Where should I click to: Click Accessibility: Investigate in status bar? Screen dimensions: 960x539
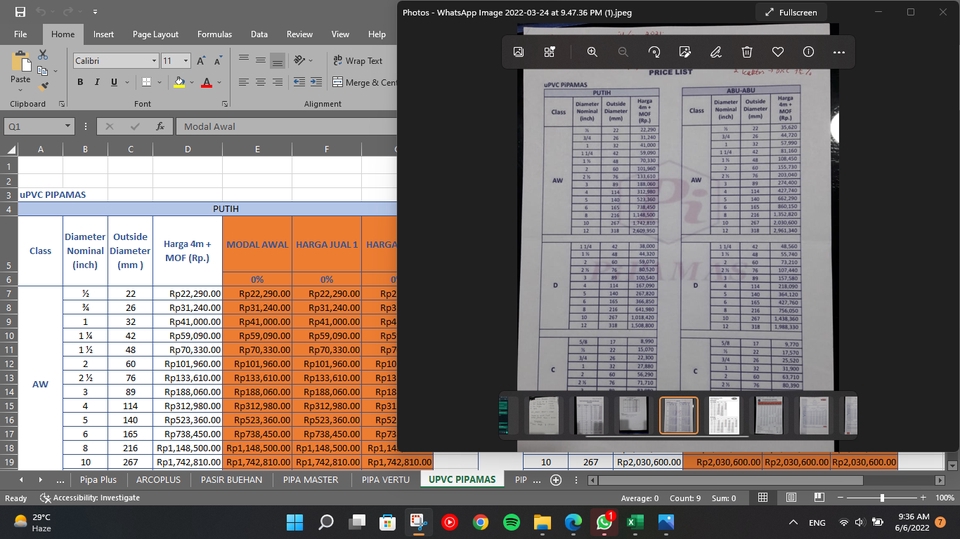click(x=90, y=498)
